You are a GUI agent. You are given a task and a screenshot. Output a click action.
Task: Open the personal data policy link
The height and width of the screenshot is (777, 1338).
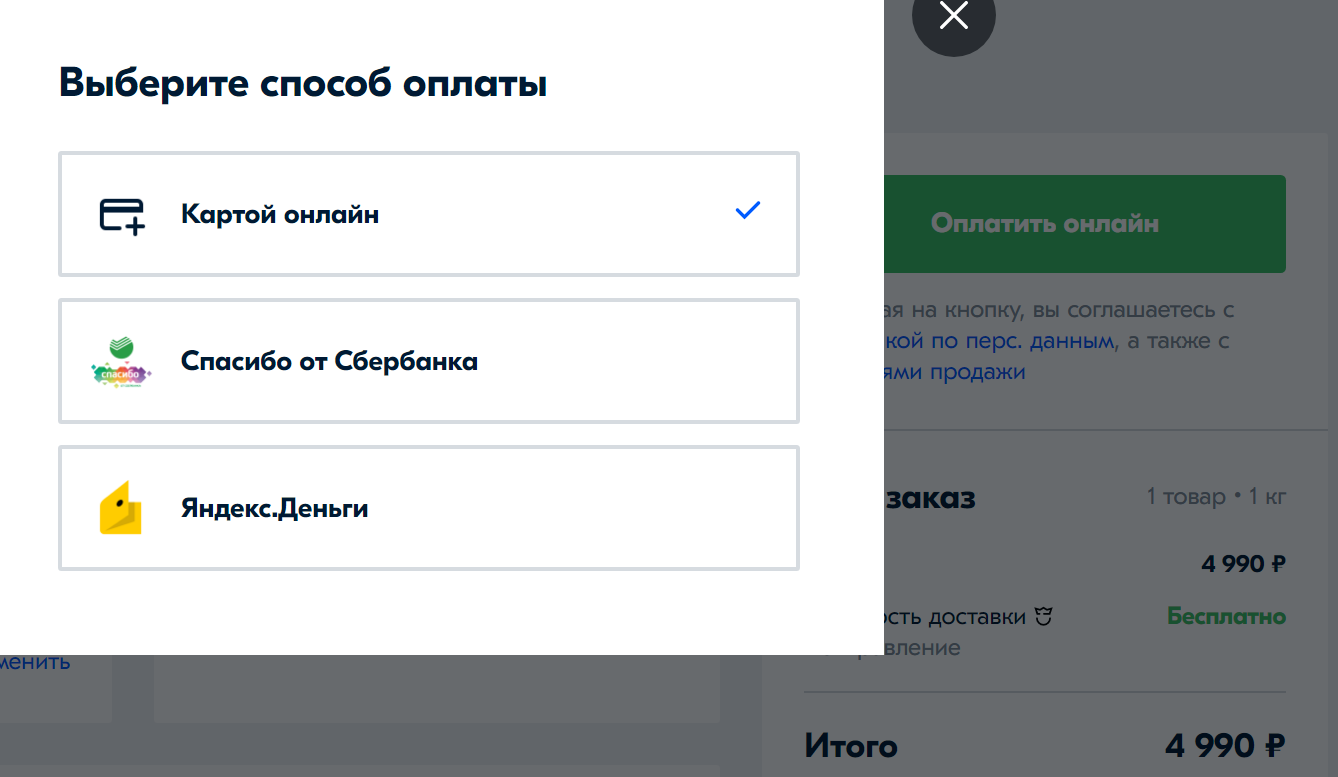[1000, 341]
